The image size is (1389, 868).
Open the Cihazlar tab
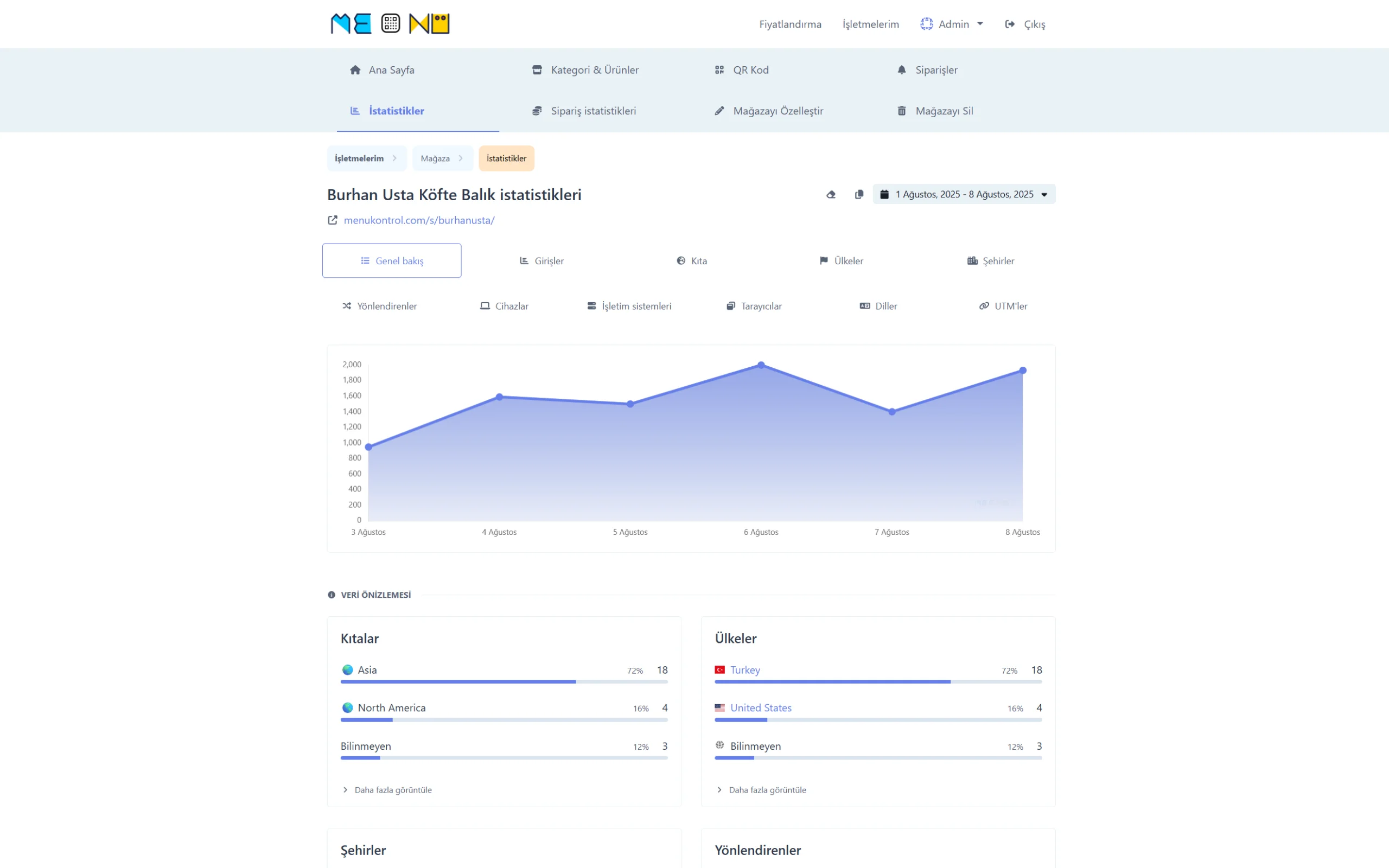(505, 307)
